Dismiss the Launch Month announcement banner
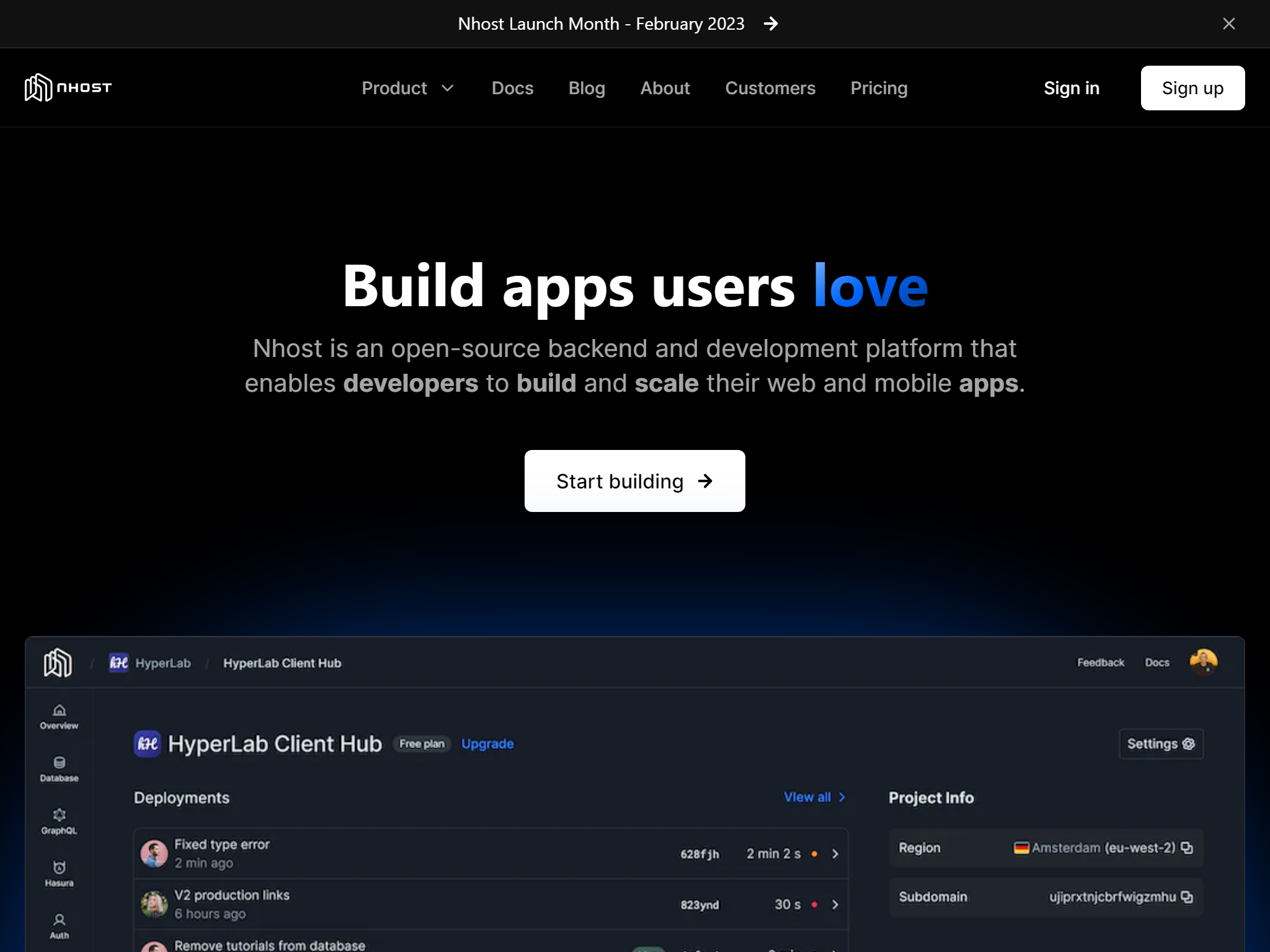The height and width of the screenshot is (952, 1270). (x=1228, y=24)
